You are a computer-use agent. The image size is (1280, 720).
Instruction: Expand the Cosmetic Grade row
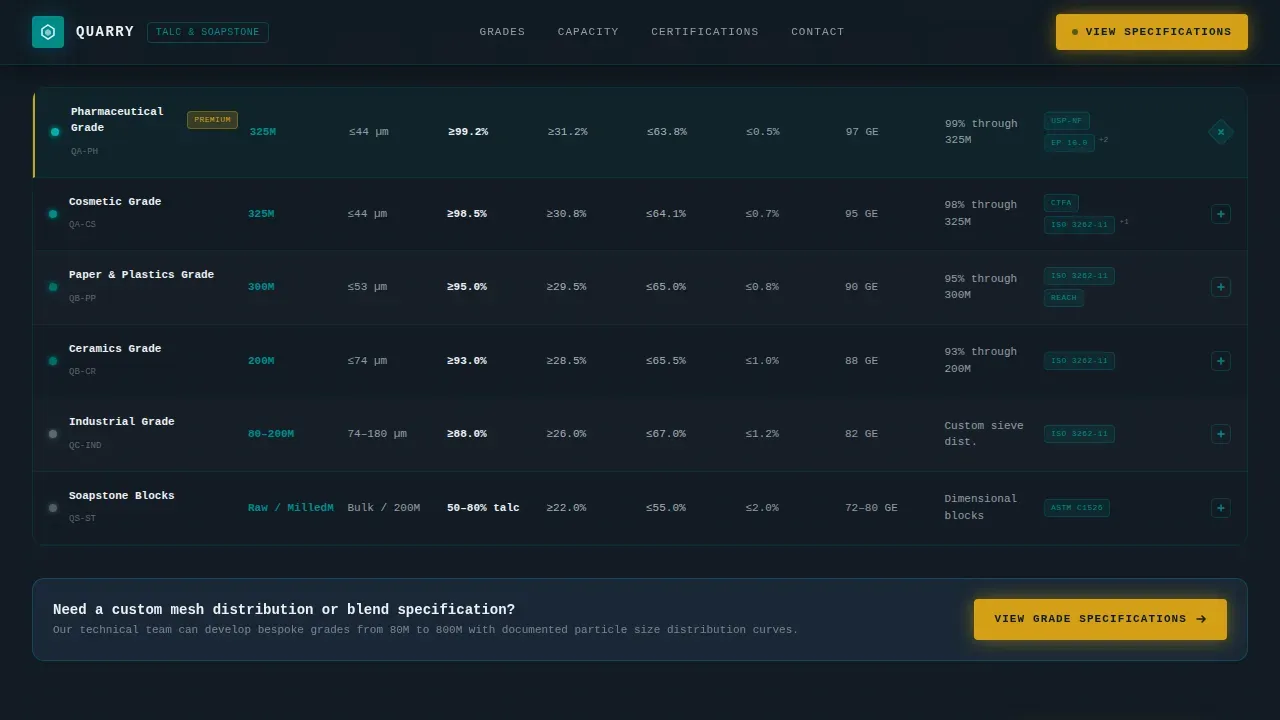pos(1221,214)
